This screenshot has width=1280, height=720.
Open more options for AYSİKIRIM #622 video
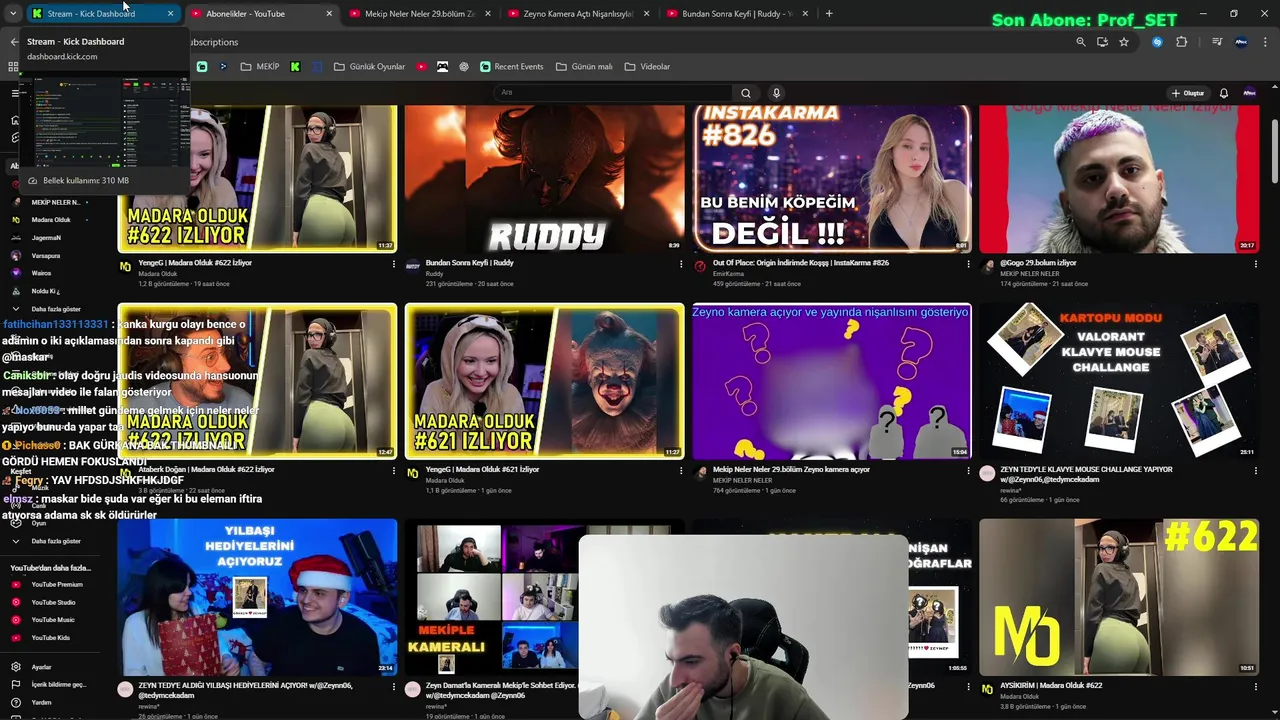click(x=1255, y=687)
